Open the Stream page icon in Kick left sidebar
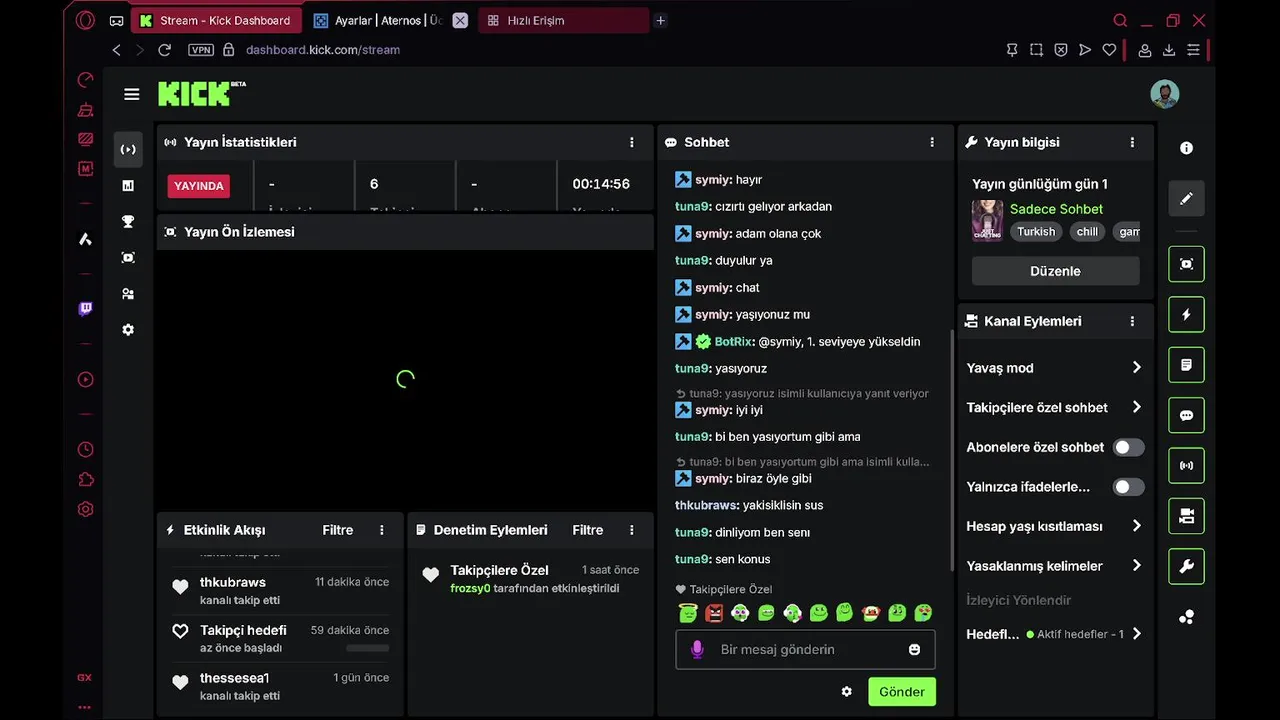 128,149
